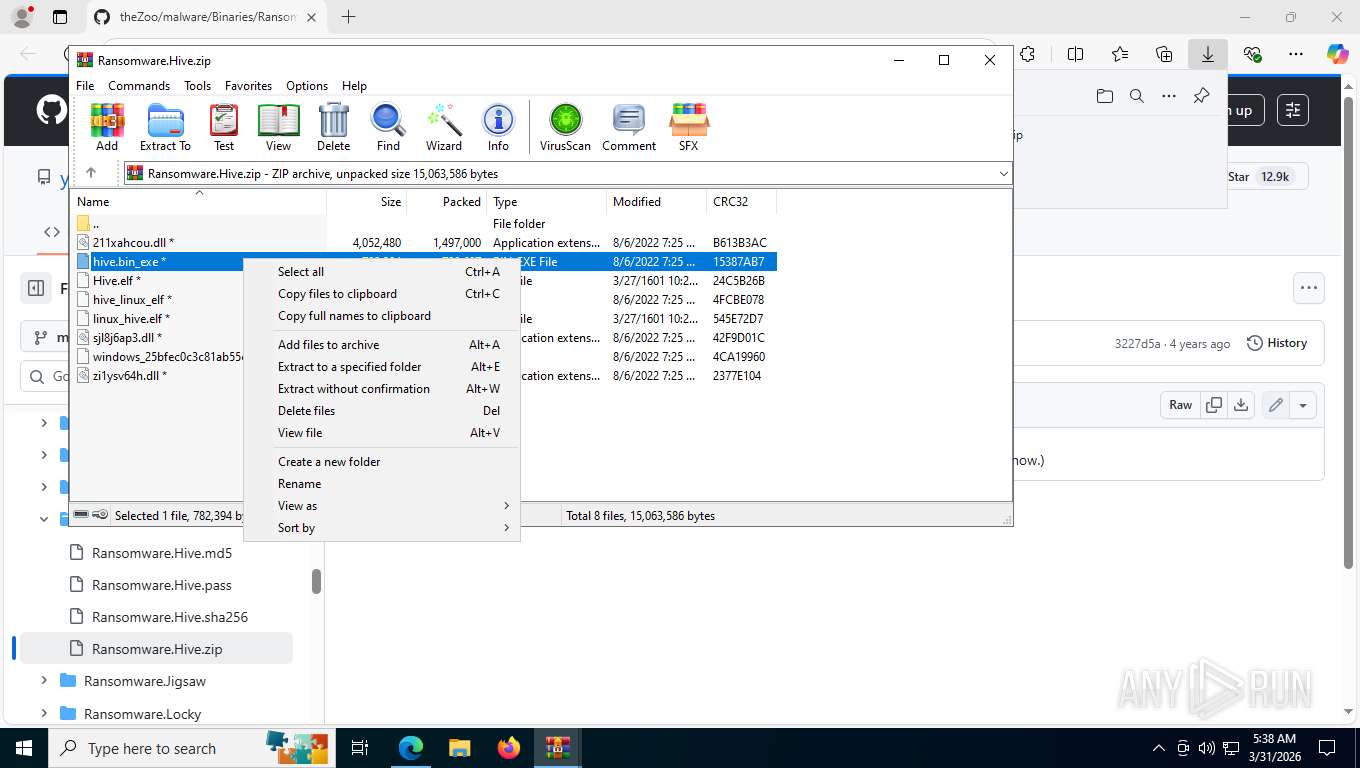Select 211xahcou.dll in the archive
This screenshot has width=1360, height=768.
coord(133,243)
